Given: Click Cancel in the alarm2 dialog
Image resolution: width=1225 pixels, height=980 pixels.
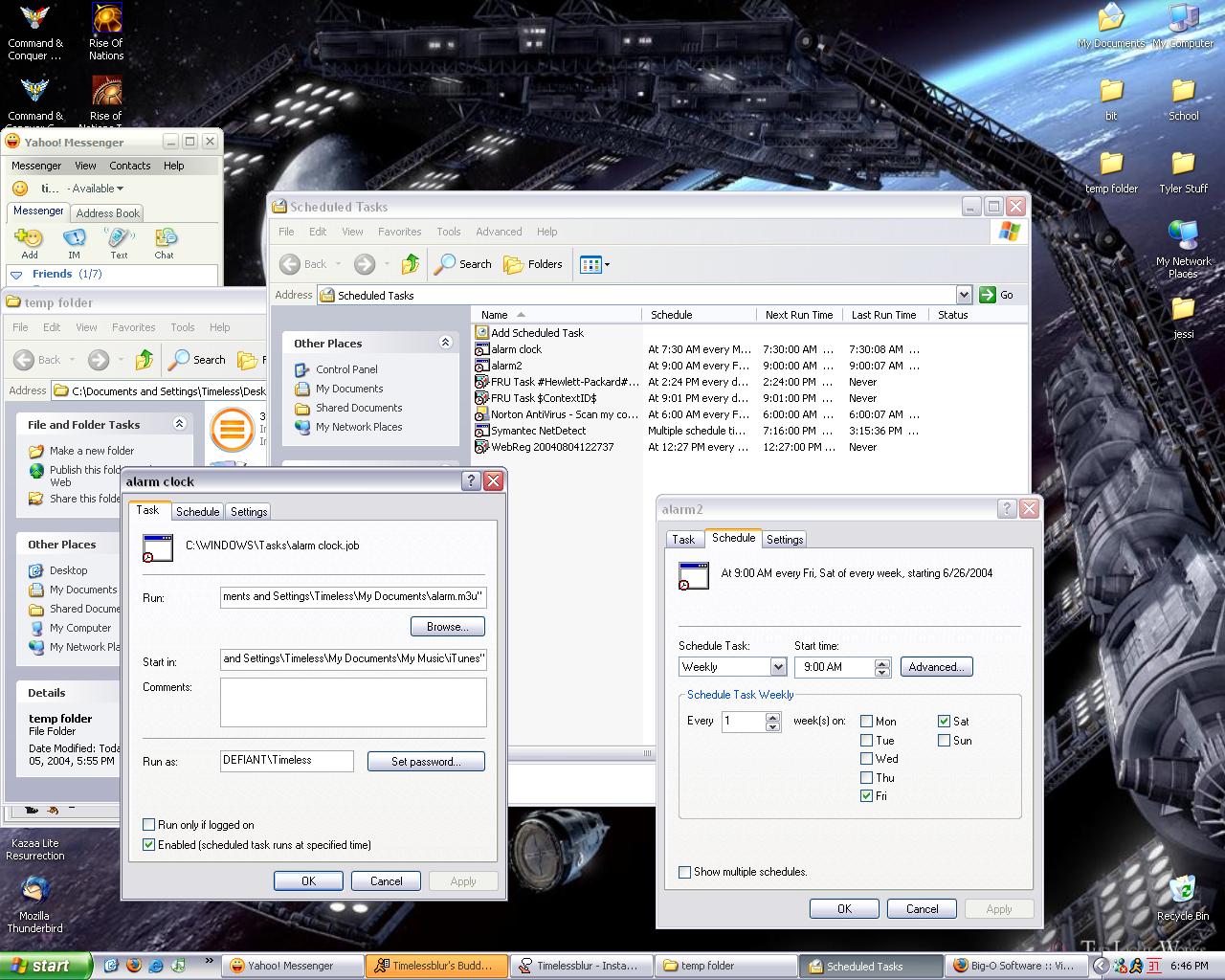Looking at the screenshot, I should coord(922,909).
